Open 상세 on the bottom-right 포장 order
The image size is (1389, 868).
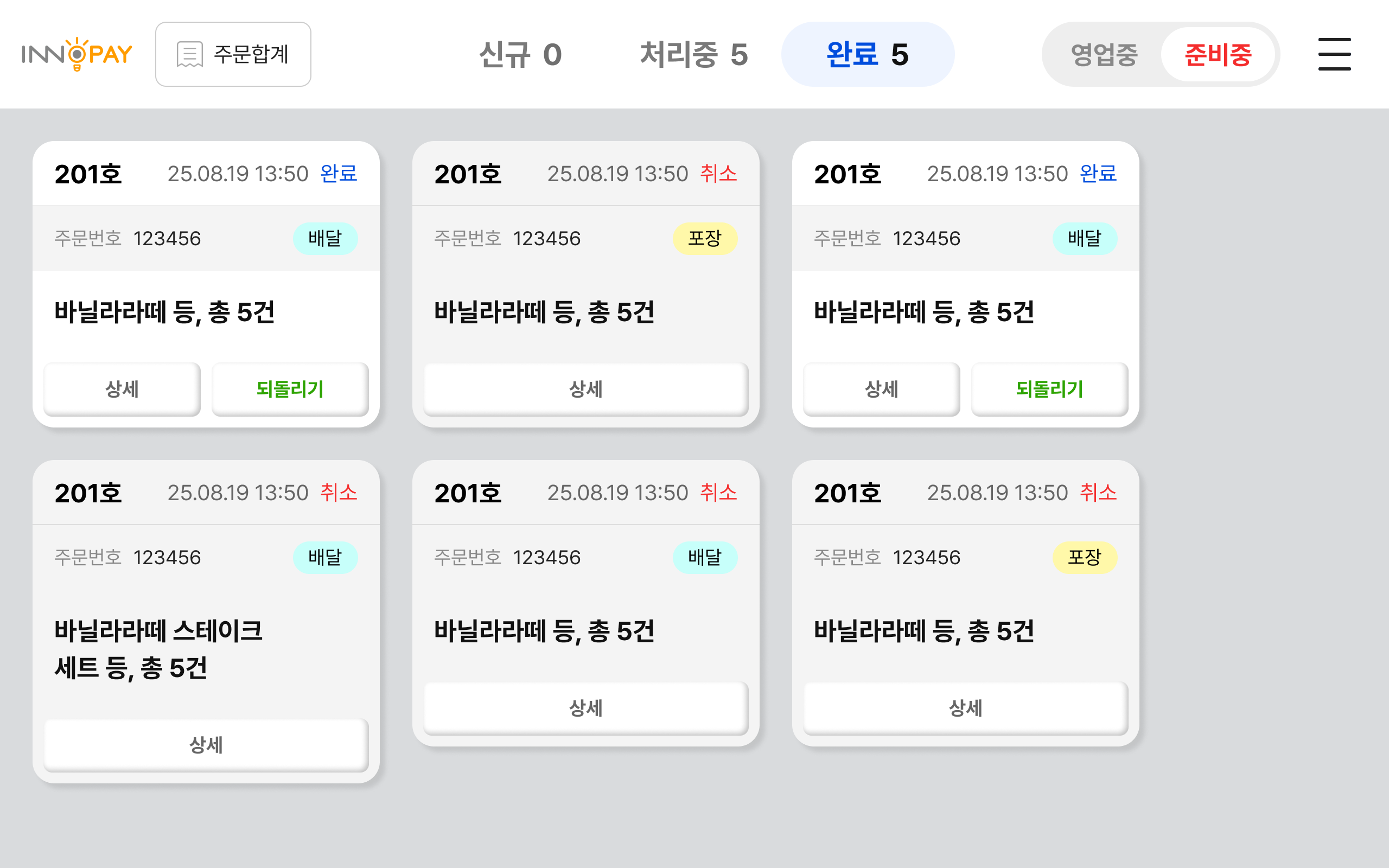coord(965,708)
